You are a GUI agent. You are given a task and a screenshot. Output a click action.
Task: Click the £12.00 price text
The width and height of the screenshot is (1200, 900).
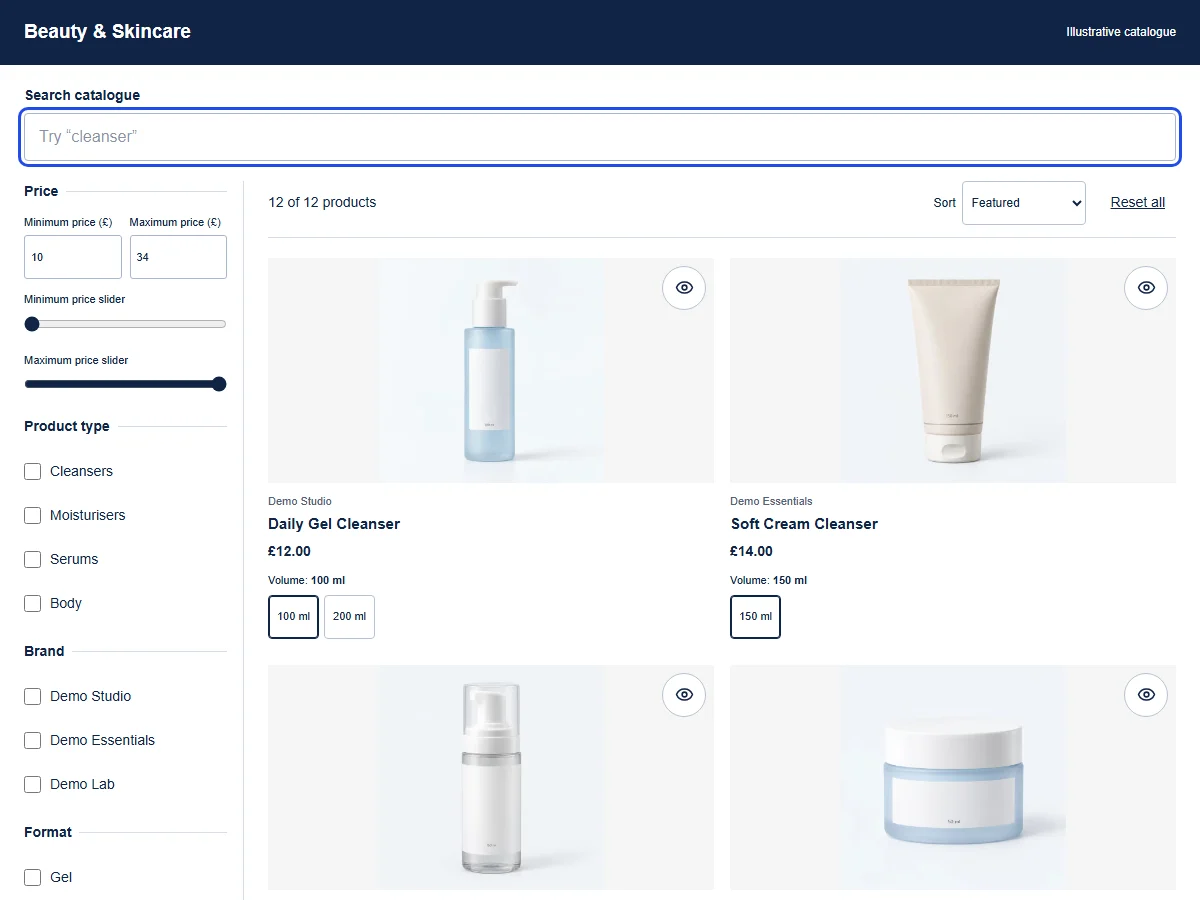[x=289, y=551]
